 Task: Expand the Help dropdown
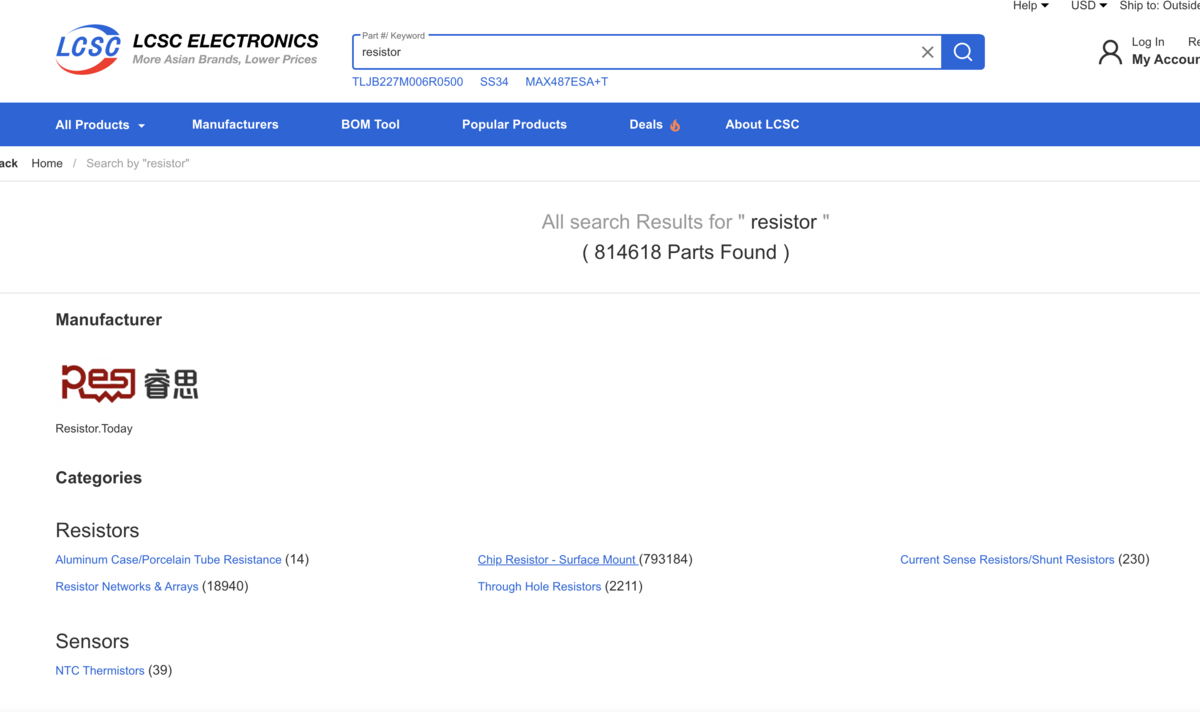tap(1030, 6)
